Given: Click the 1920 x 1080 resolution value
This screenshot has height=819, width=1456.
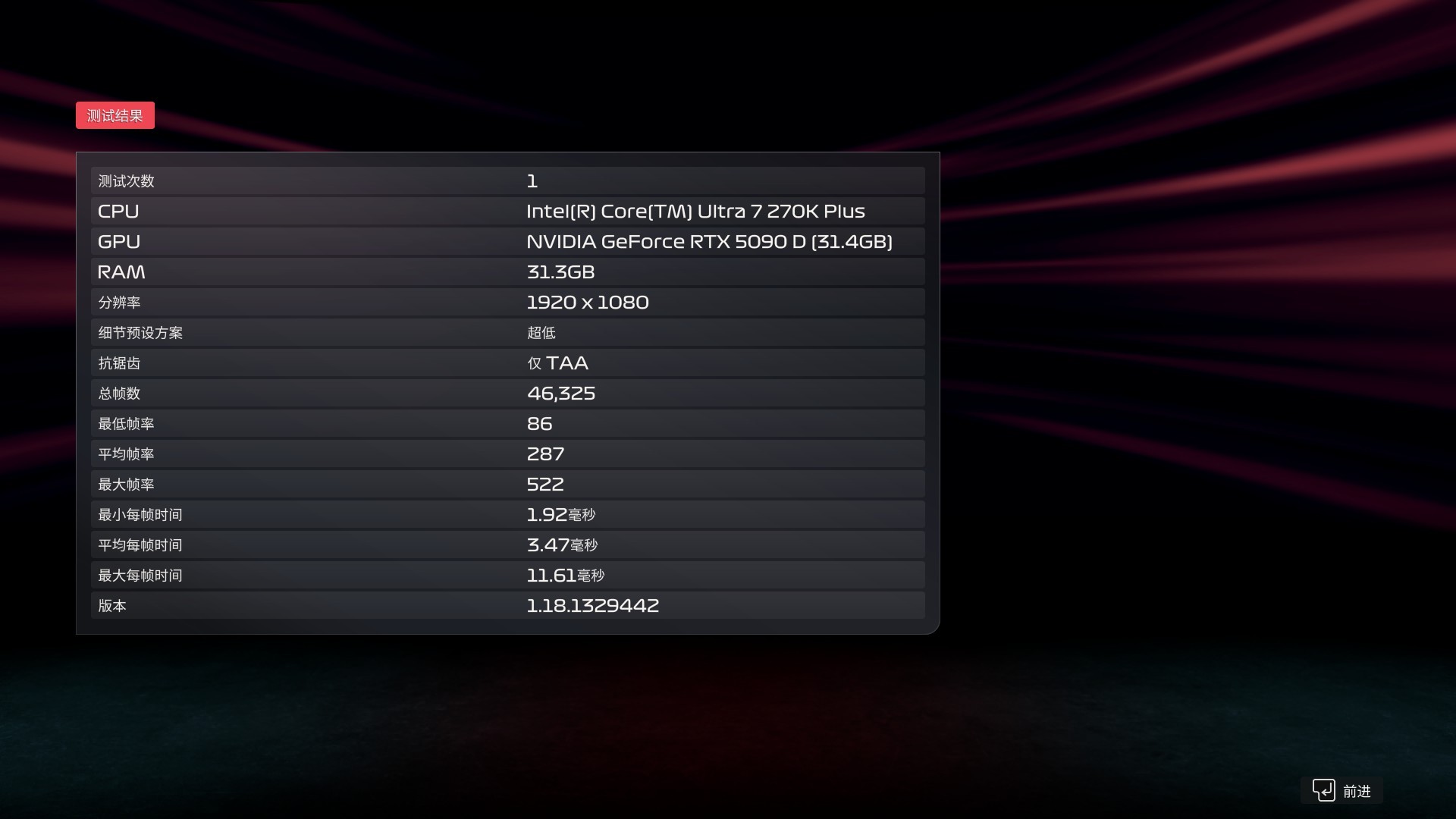Looking at the screenshot, I should point(587,303).
